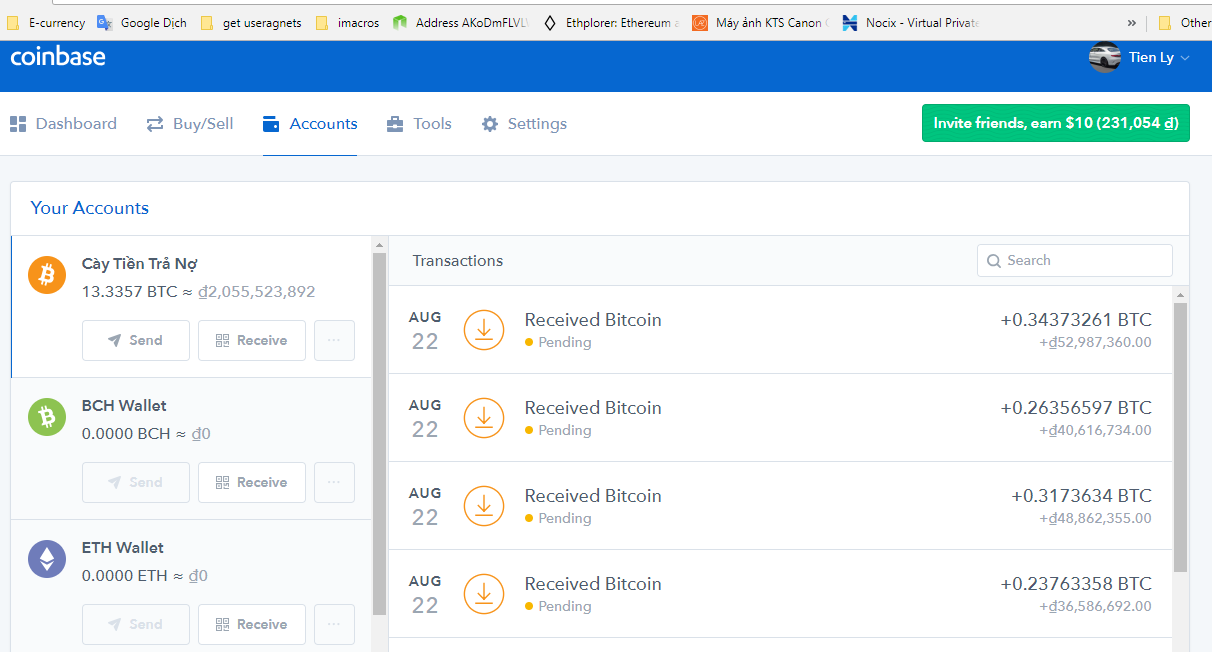Select the purple ETH Wallet icon

[47, 558]
